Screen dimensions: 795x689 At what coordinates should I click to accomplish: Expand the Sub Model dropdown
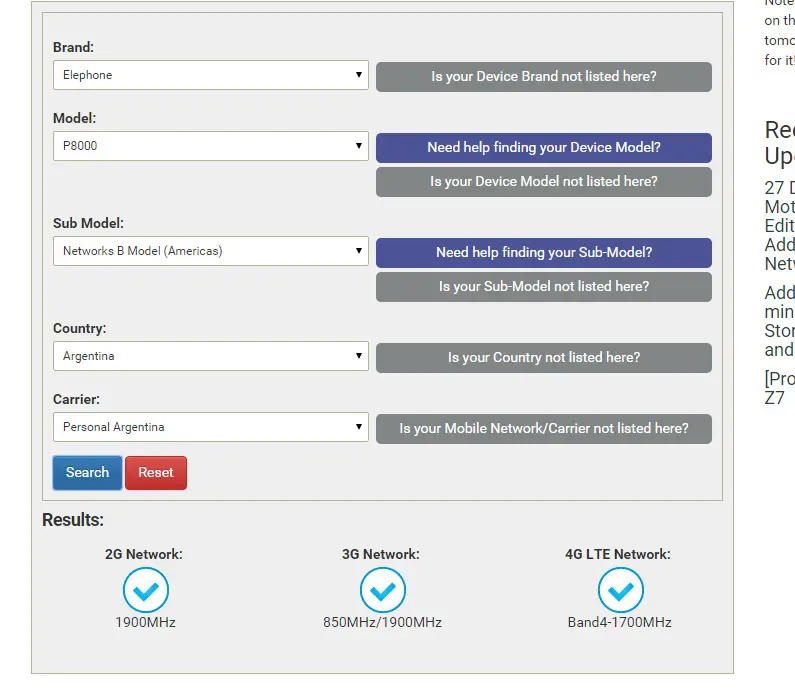click(x=210, y=251)
